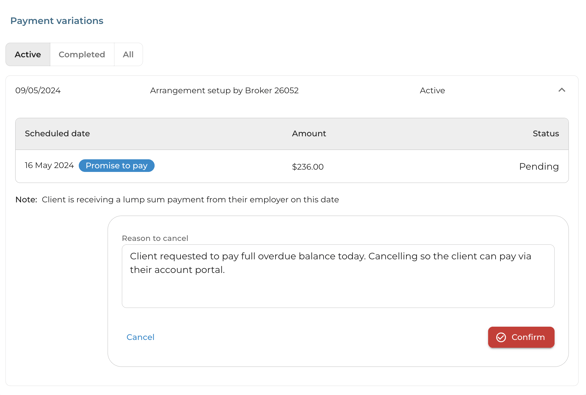Click the Payment variations heading

(57, 21)
